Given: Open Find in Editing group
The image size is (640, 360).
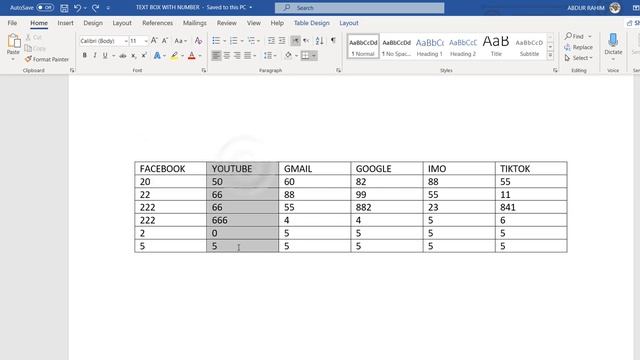Looking at the screenshot, I should [x=575, y=36].
